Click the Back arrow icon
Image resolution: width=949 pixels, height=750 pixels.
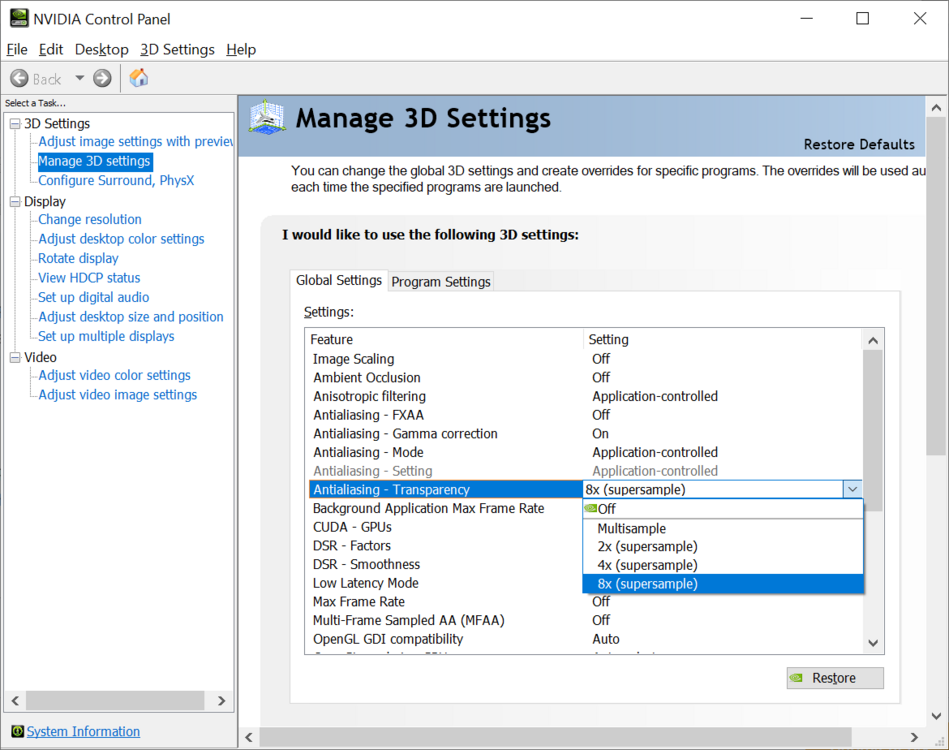[x=19, y=78]
